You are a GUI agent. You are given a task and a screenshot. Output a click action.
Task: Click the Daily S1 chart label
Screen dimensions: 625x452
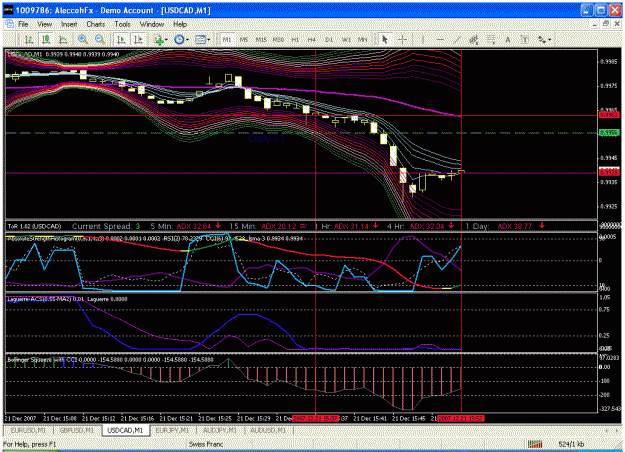pos(266,139)
